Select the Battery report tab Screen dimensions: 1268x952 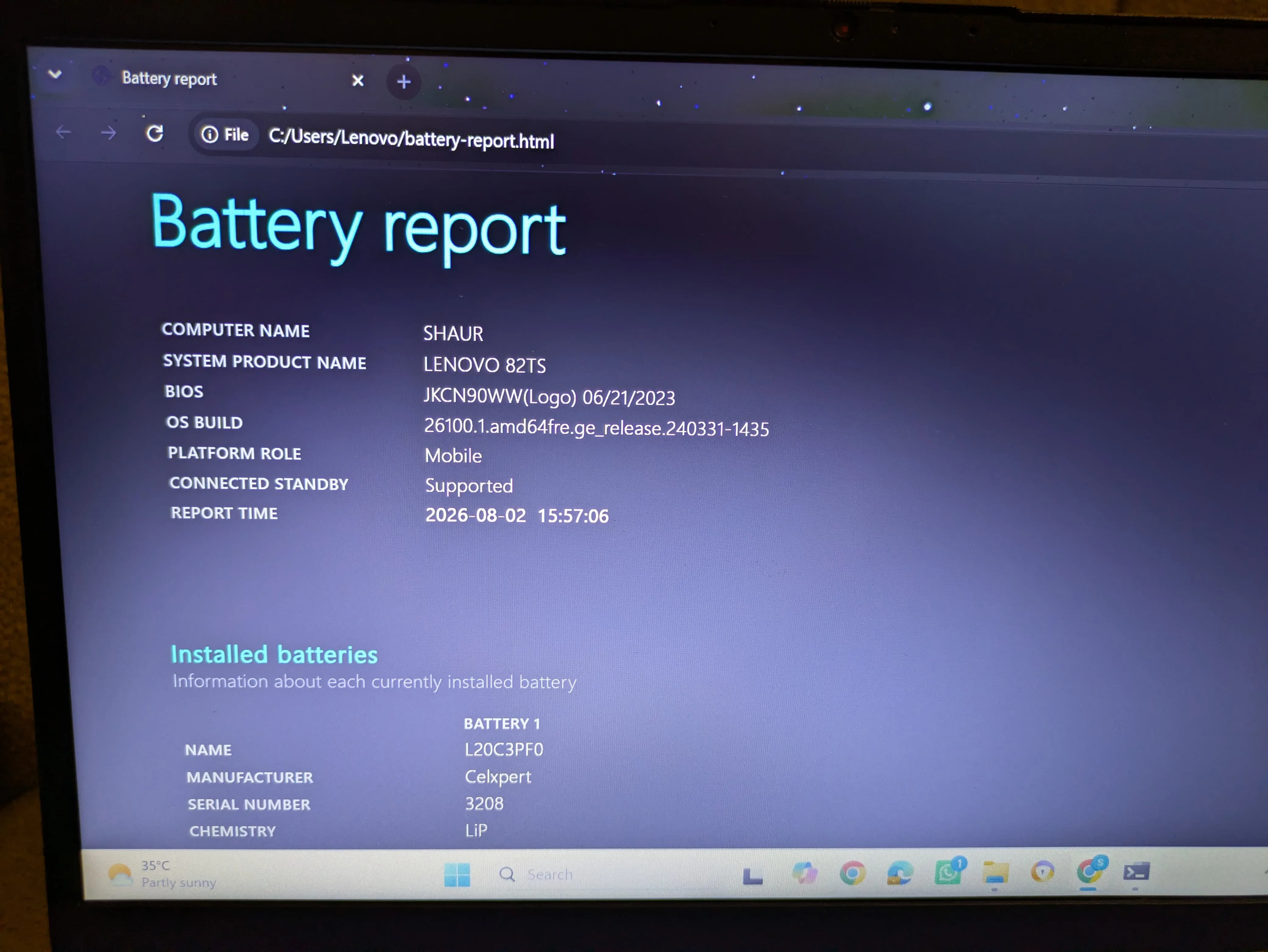pyautogui.click(x=229, y=79)
